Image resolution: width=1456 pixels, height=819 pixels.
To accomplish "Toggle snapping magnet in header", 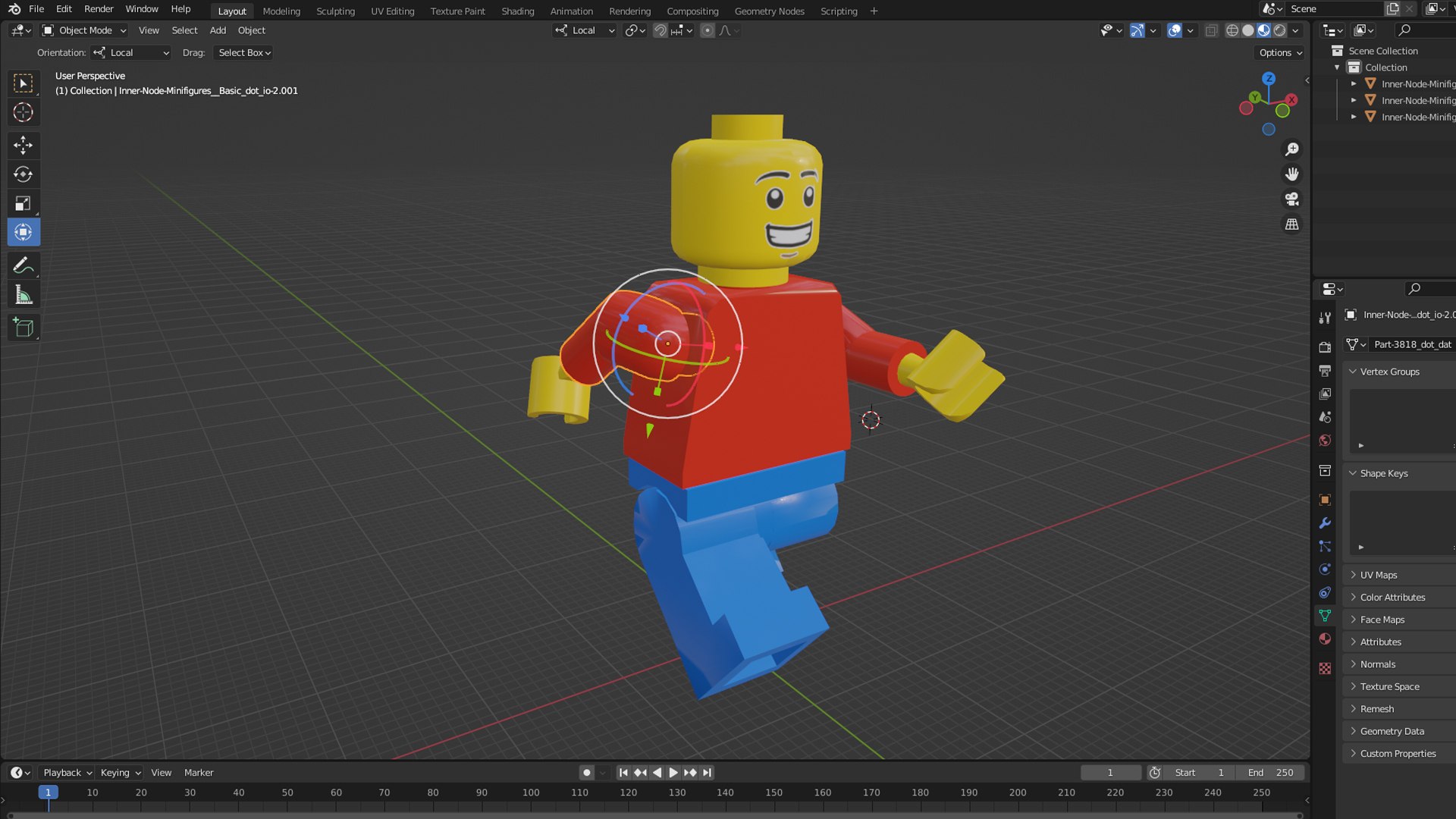I will 661,30.
